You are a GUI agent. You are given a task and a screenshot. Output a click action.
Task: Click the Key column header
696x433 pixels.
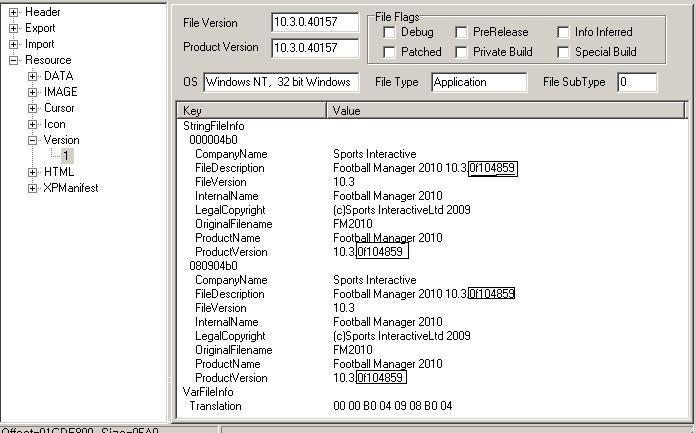(x=252, y=111)
